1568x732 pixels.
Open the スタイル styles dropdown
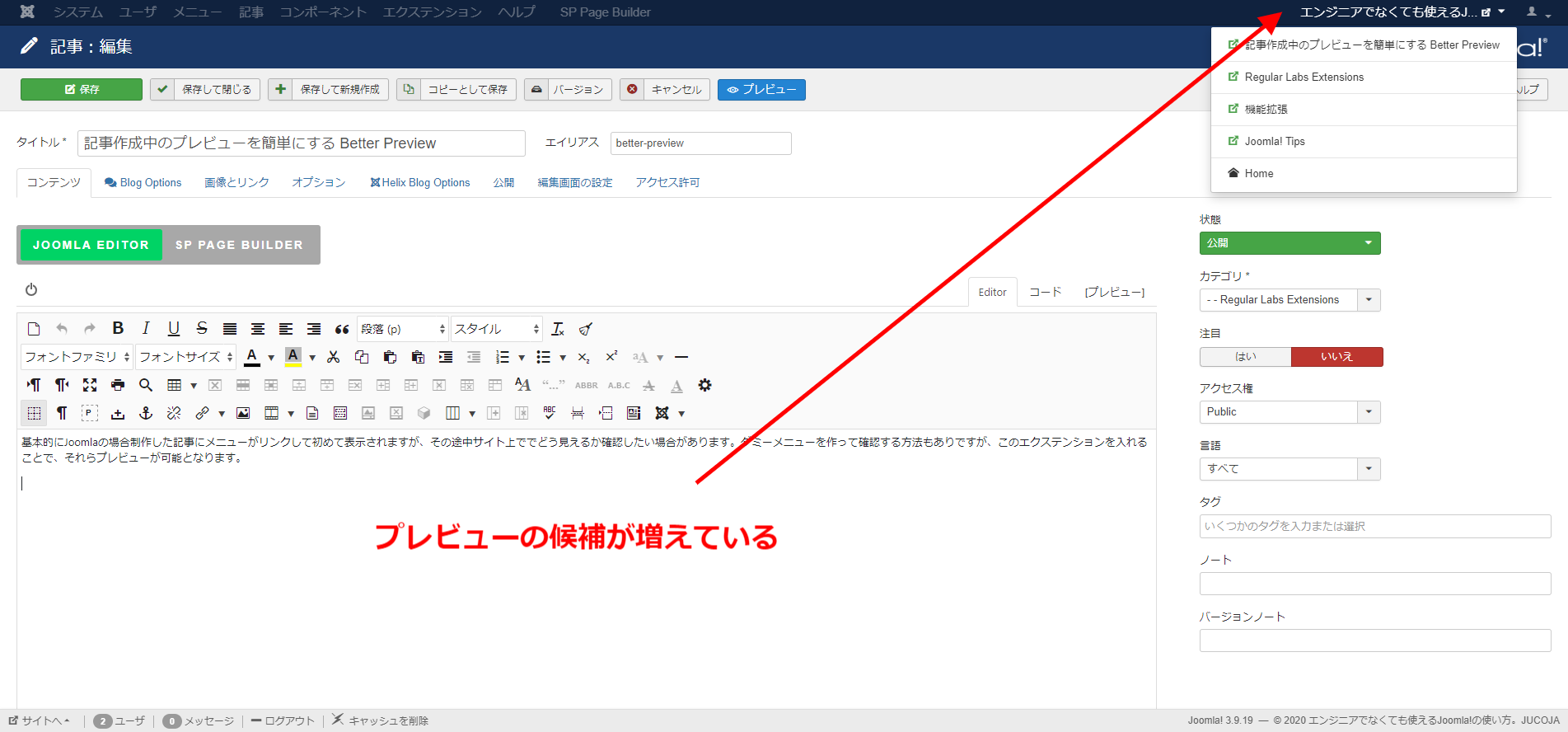497,329
